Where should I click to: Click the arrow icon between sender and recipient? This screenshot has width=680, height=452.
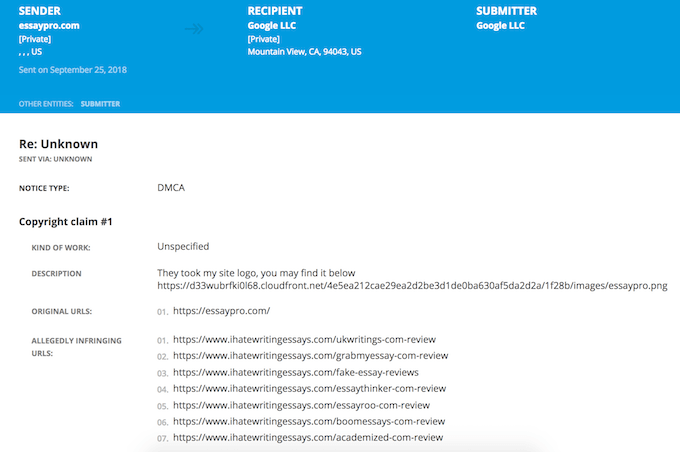tap(194, 29)
